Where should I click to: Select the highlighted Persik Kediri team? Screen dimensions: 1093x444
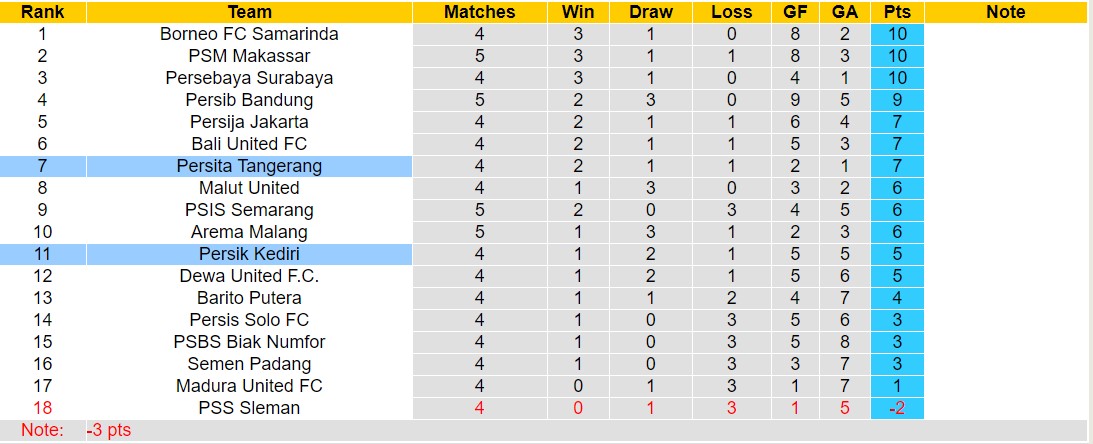point(249,254)
